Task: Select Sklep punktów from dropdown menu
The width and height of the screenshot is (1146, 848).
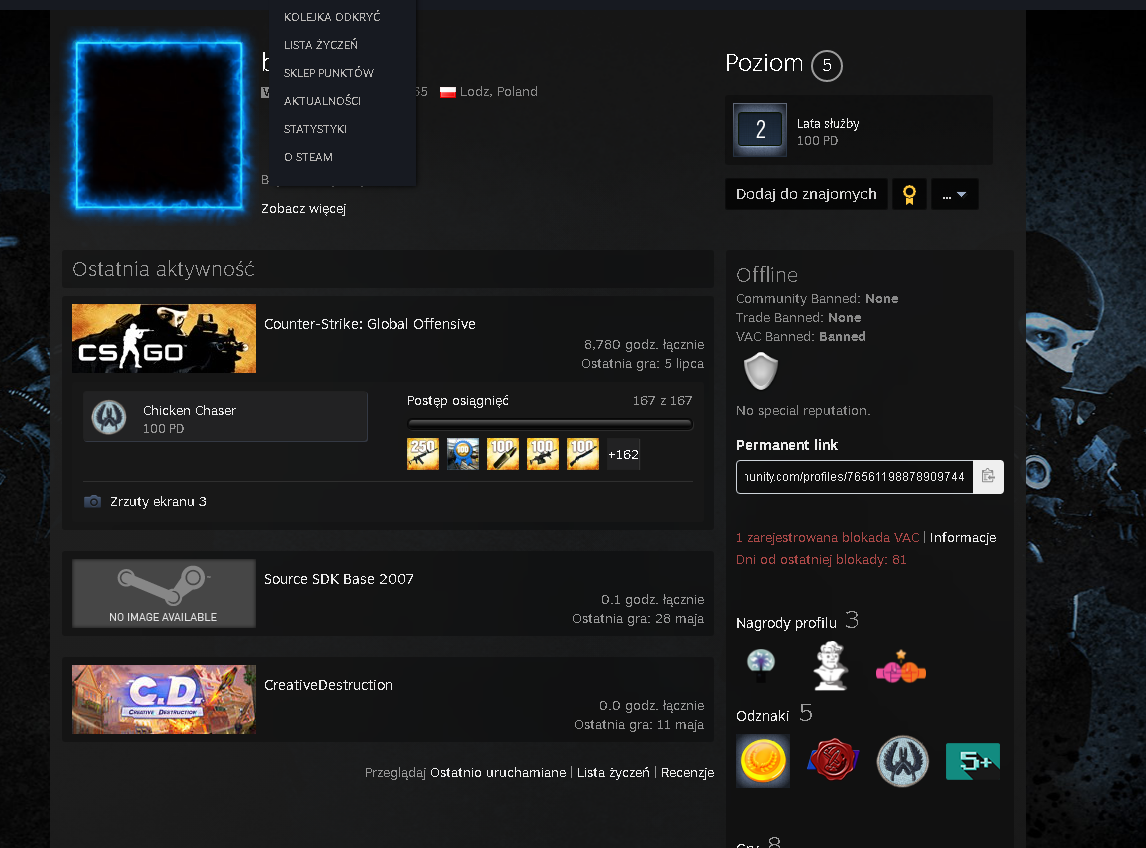Action: tap(328, 73)
